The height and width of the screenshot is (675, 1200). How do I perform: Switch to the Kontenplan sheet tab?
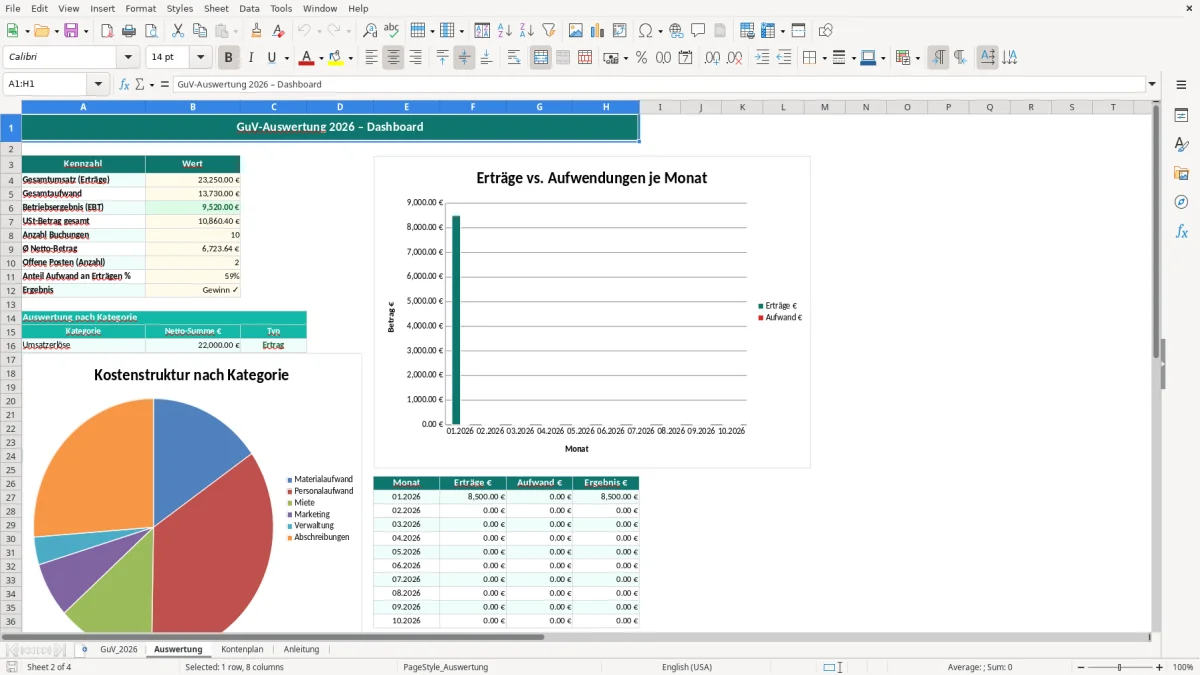242,649
